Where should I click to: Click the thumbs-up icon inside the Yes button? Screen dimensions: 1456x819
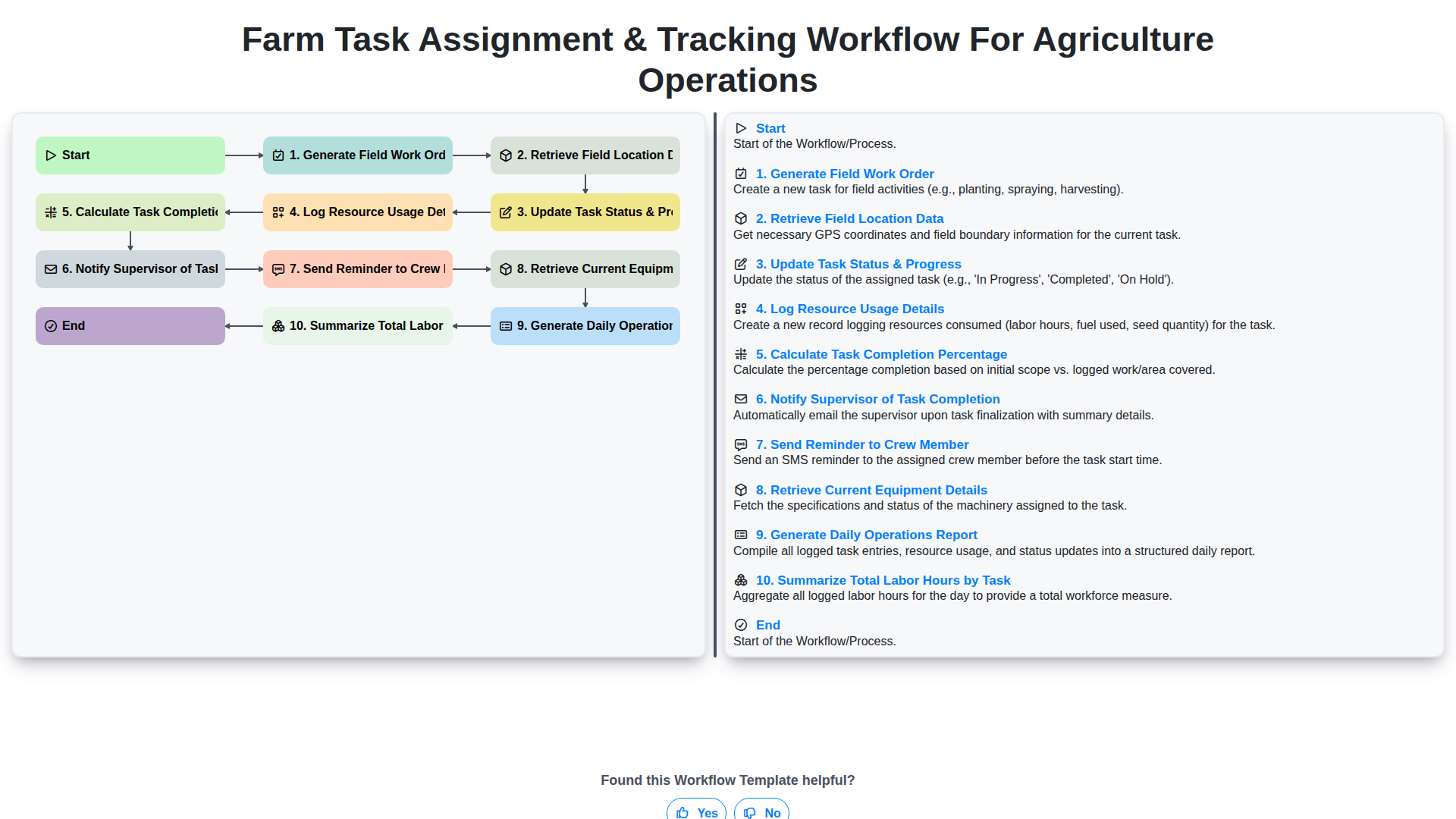[684, 813]
